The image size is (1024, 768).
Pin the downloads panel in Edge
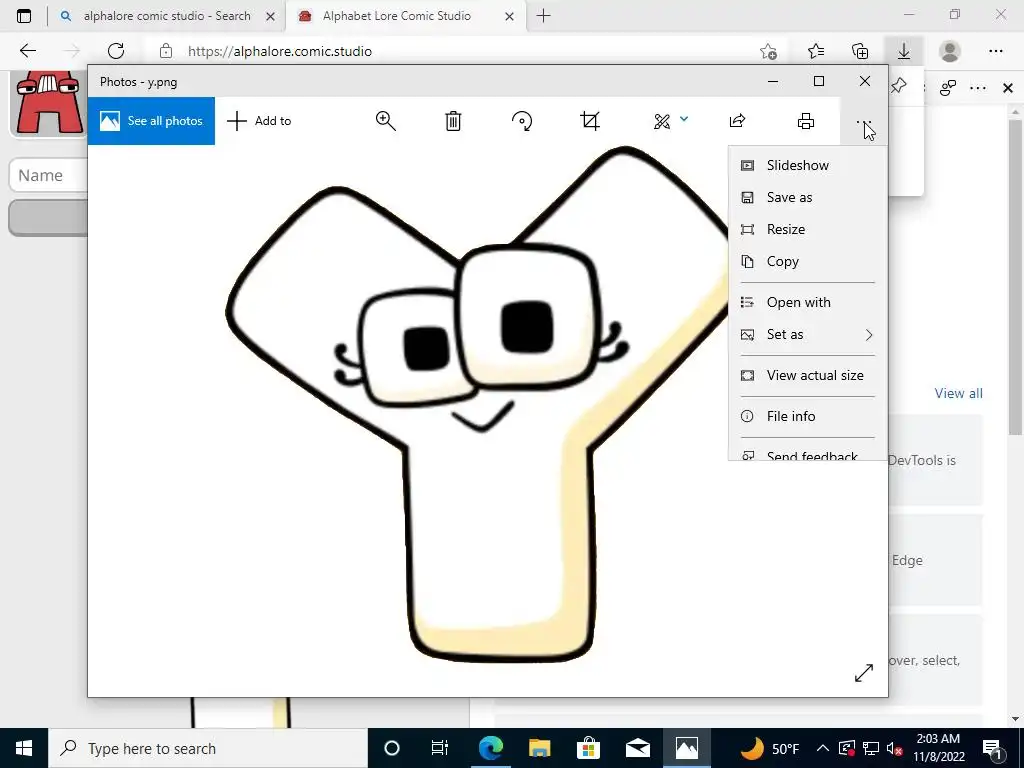[899, 86]
